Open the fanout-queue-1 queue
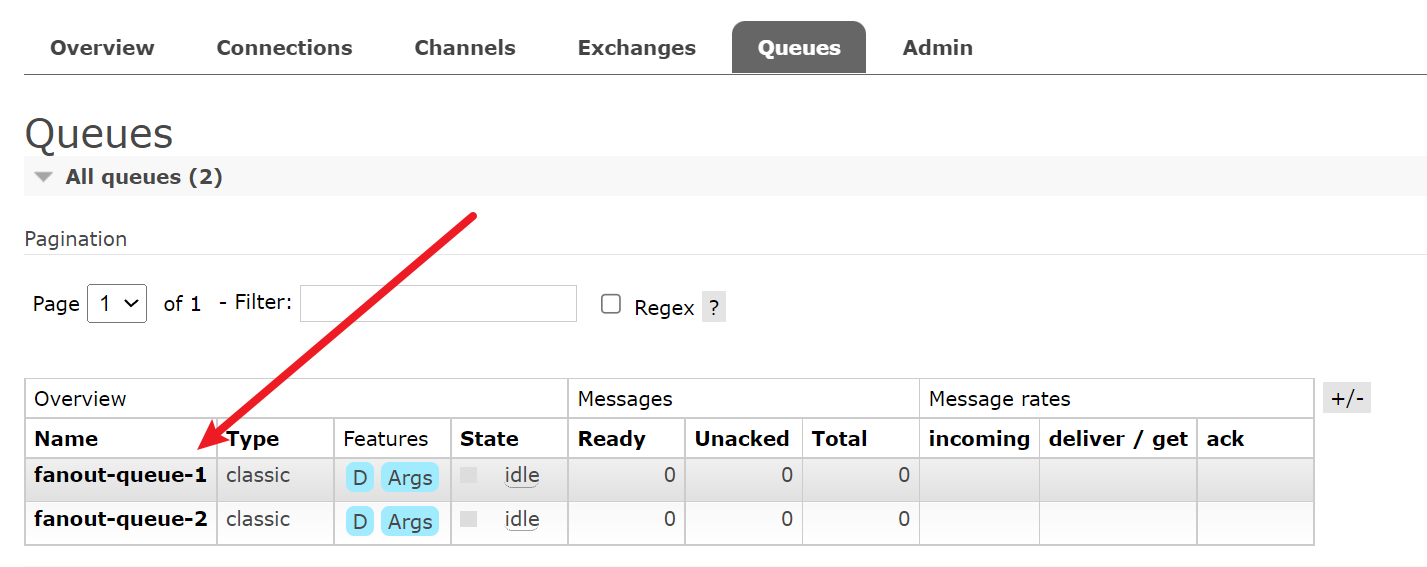The height and width of the screenshot is (567, 1427). 120,475
